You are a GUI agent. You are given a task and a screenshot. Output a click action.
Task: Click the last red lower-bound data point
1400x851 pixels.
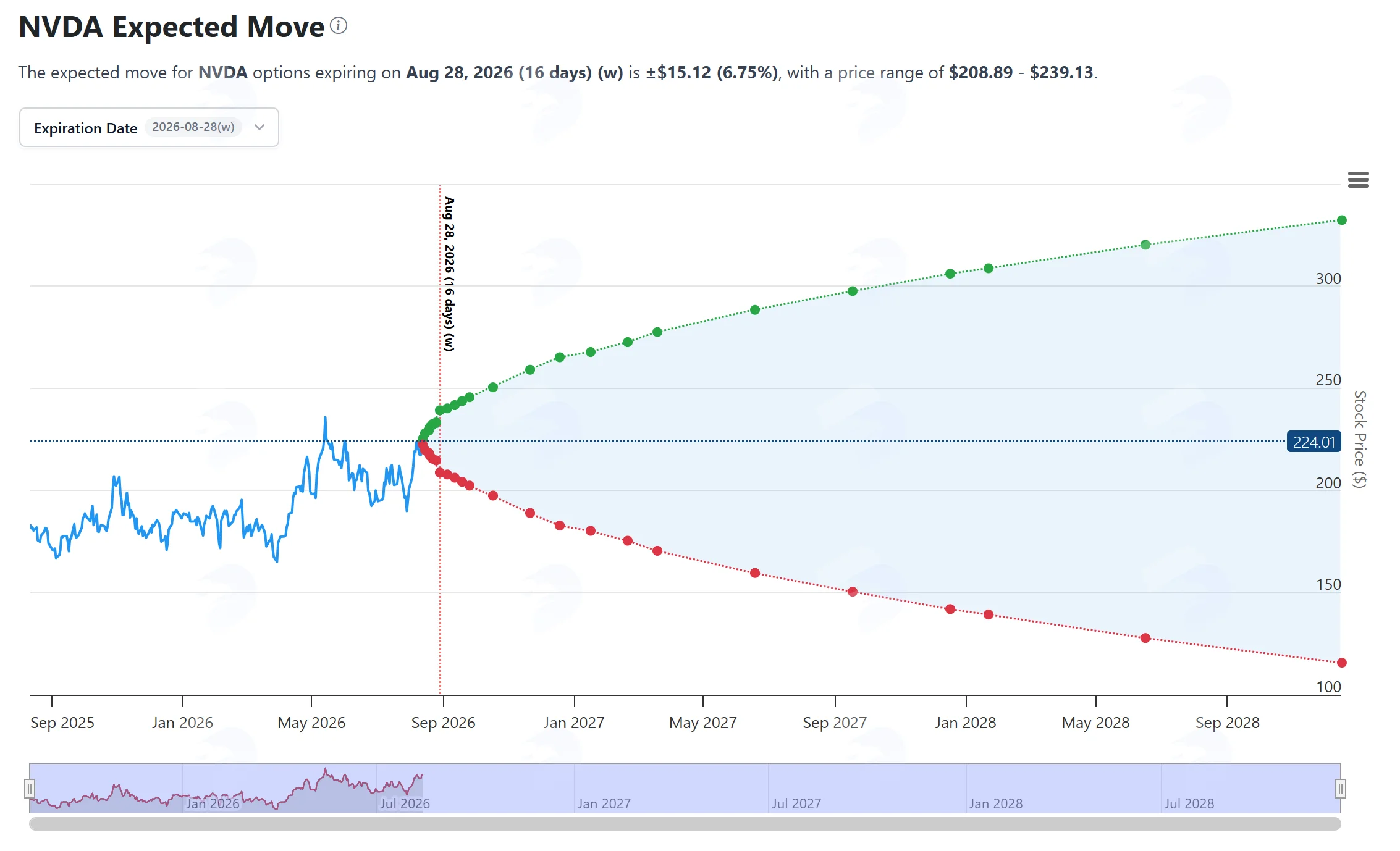[x=1342, y=663]
